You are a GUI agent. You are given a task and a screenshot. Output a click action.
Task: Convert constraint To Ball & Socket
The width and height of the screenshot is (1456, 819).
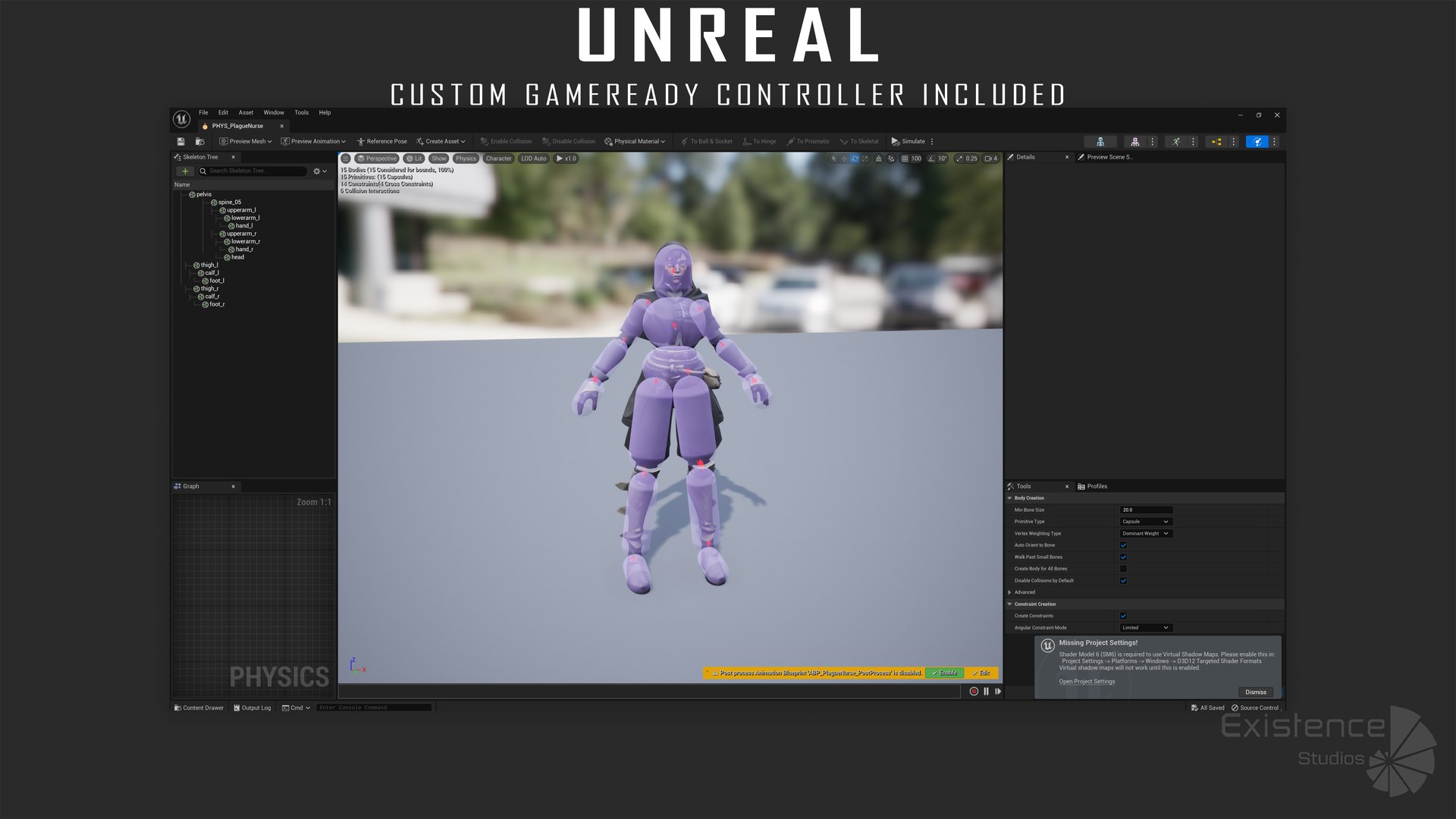coord(706,141)
